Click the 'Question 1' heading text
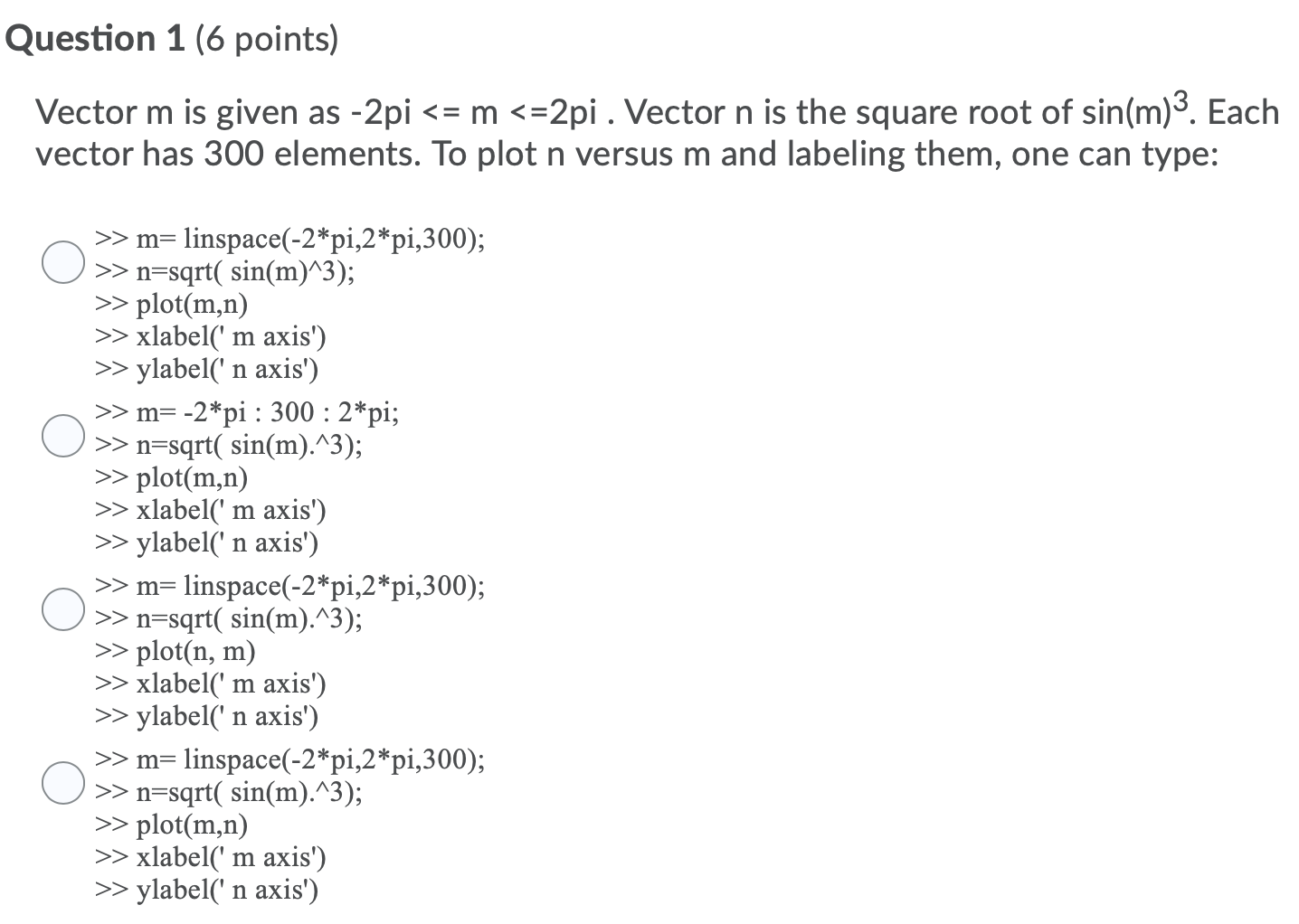 click(x=93, y=39)
